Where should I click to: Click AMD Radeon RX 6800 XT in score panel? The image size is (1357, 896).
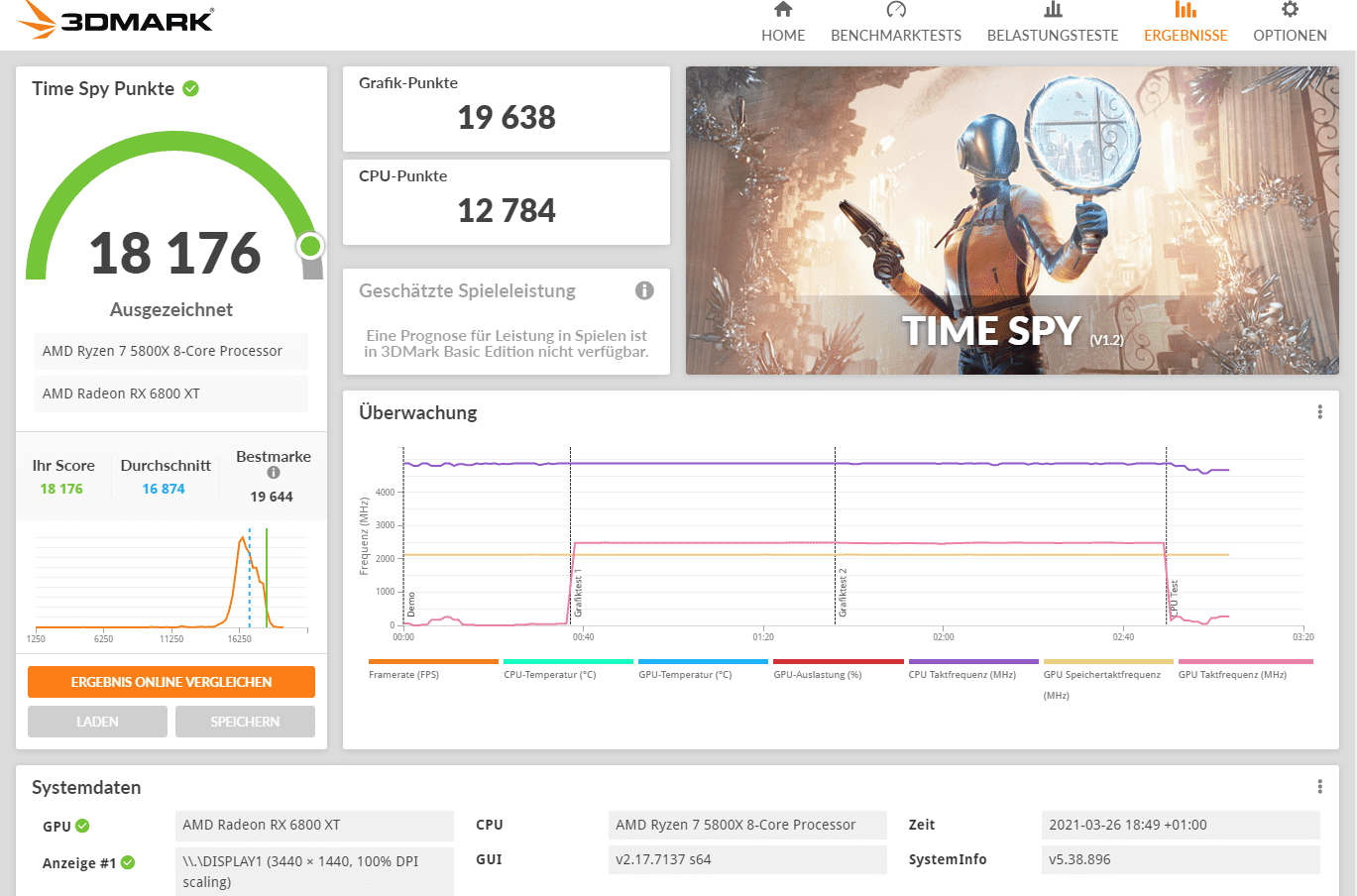[171, 393]
